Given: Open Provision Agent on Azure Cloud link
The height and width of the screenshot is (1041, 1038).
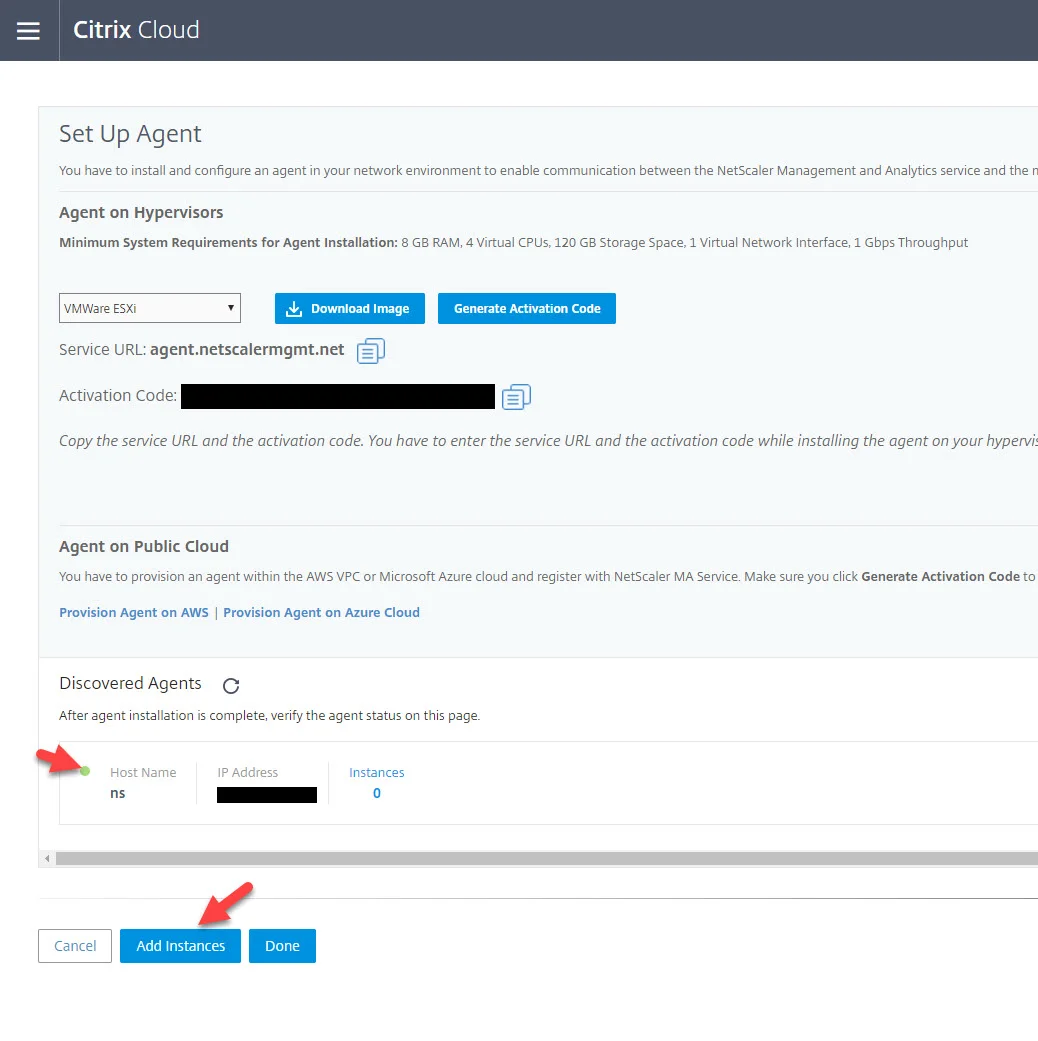Looking at the screenshot, I should coord(321,612).
